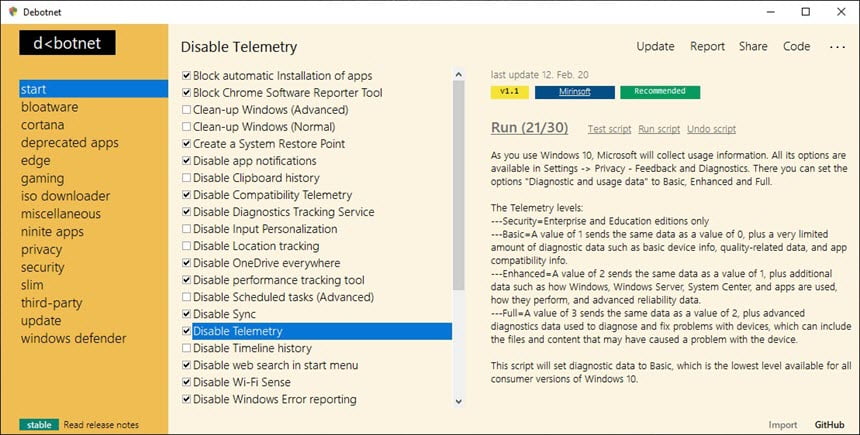Check Disable Timeline history
The width and height of the screenshot is (860, 435).
coord(186,348)
